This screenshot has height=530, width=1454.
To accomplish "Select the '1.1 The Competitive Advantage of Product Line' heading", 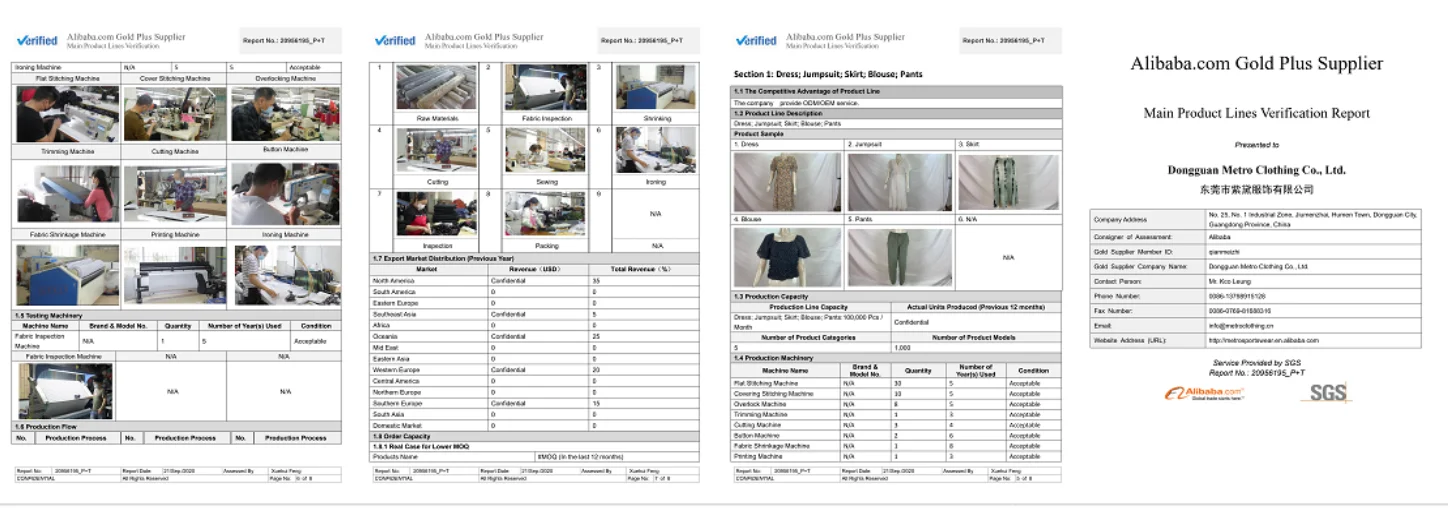I will [805, 91].
